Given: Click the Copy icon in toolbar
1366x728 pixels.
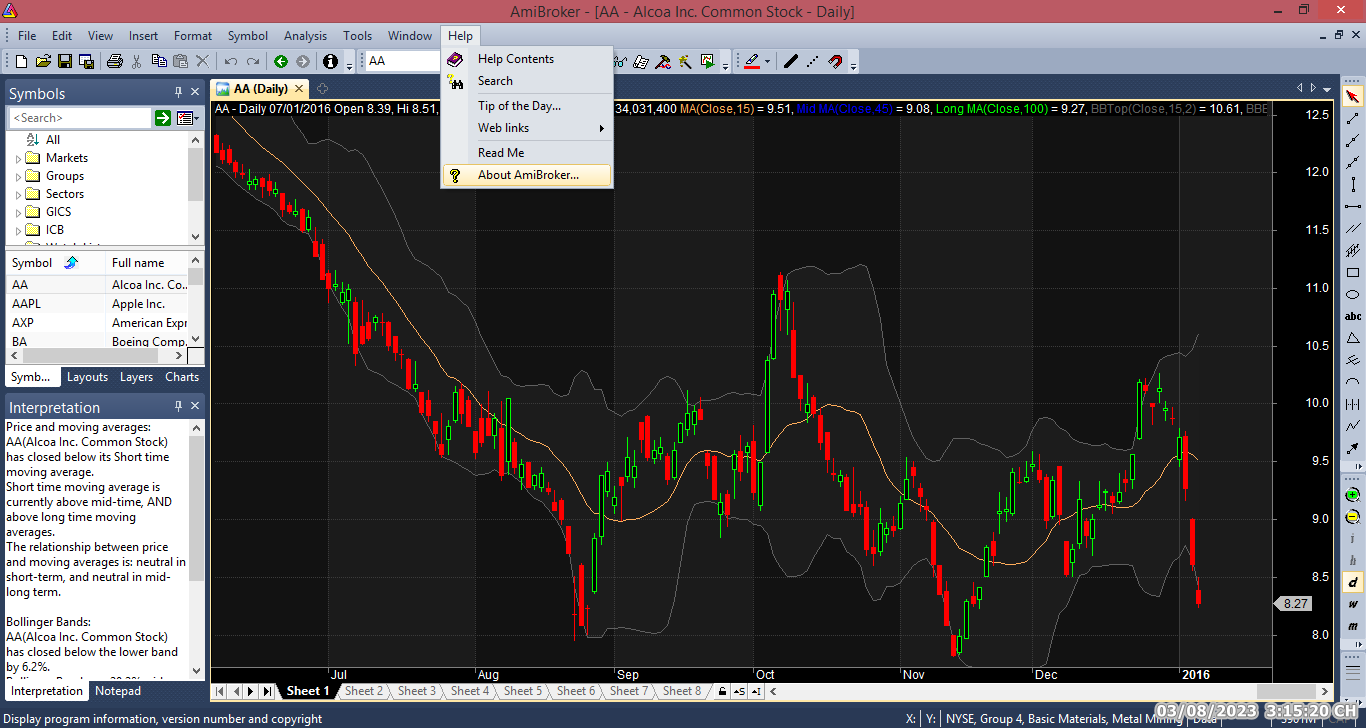Looking at the screenshot, I should [161, 61].
